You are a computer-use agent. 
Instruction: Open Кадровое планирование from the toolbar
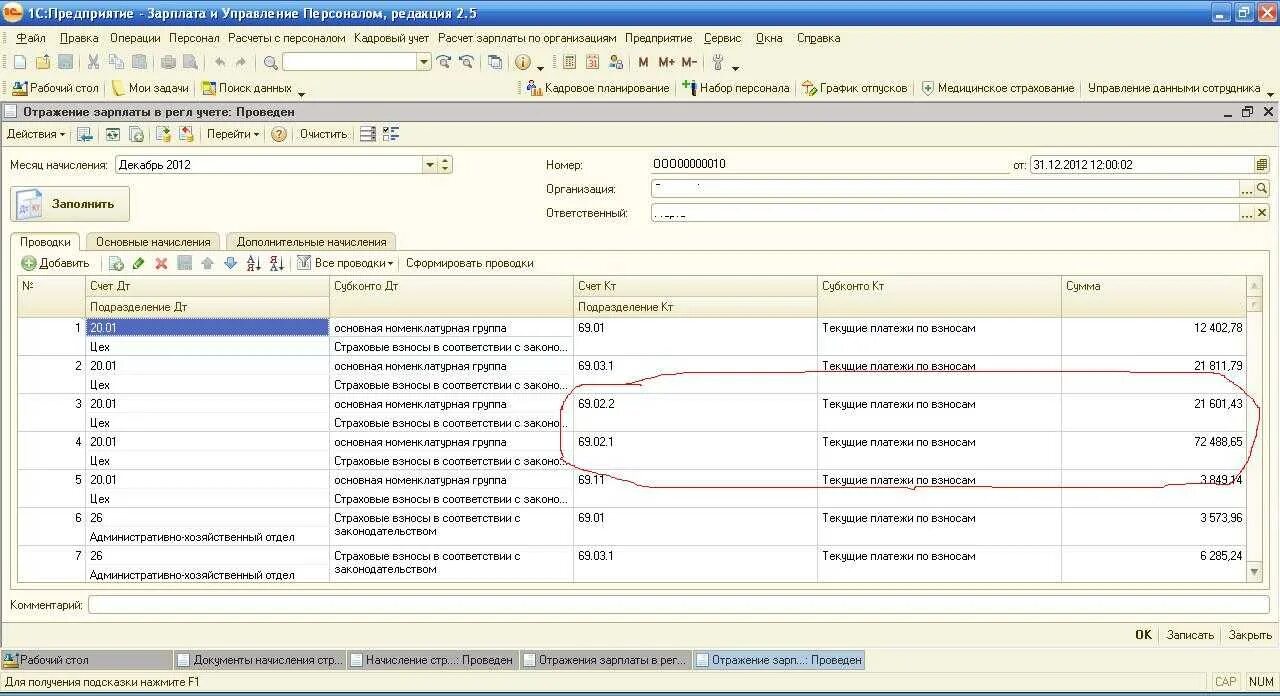[x=598, y=88]
